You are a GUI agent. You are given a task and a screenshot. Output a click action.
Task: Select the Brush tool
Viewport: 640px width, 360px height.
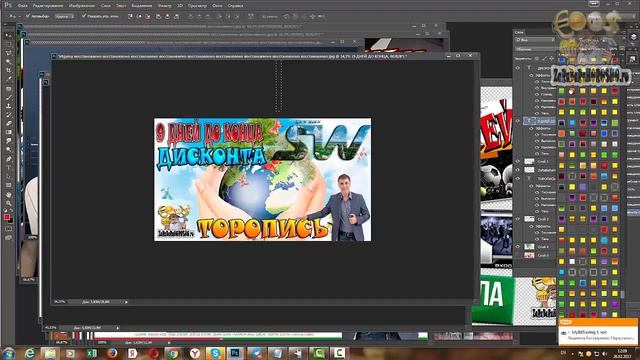9,98
